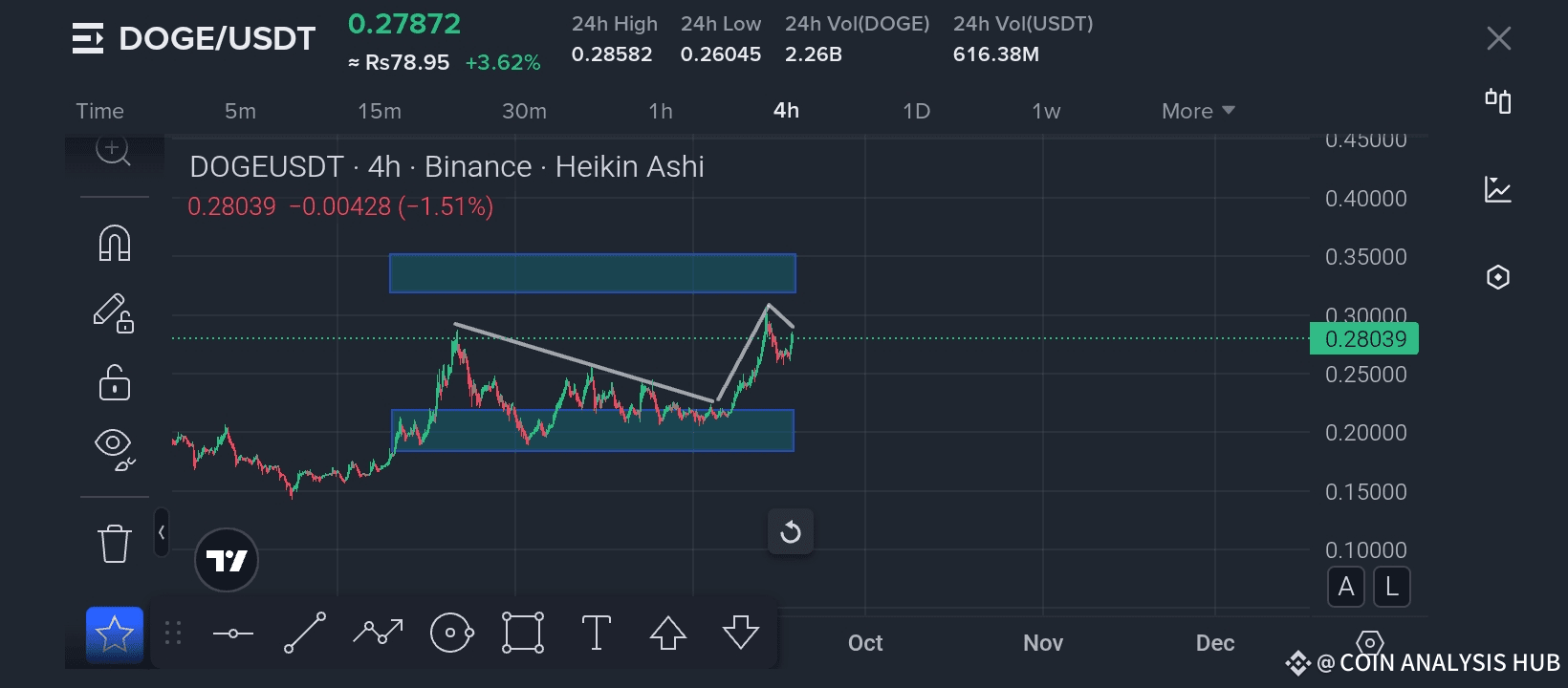This screenshot has height=688, width=1568.
Task: Insert a down arrow marker
Action: [741, 633]
